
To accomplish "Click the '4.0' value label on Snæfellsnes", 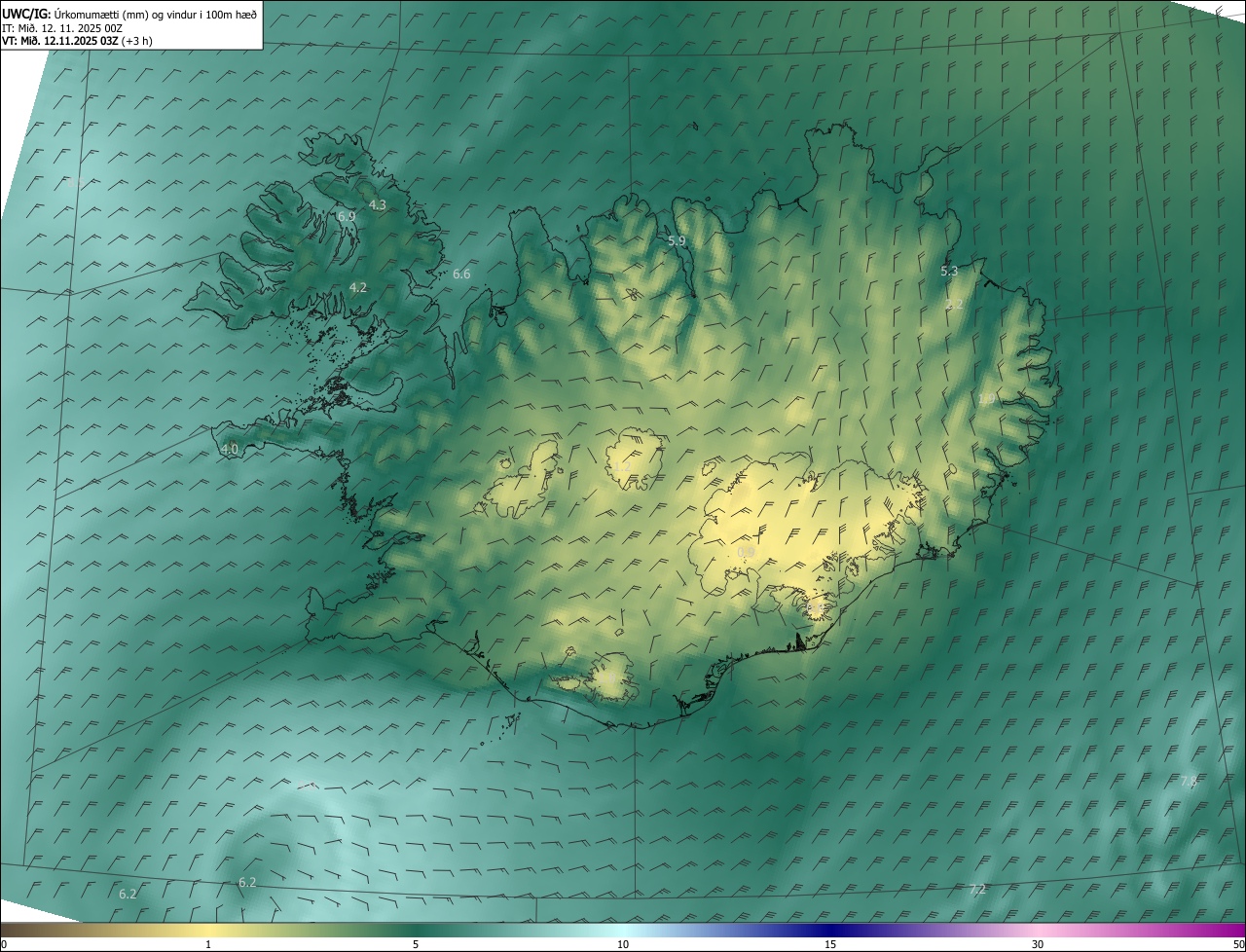I will click(x=230, y=449).
